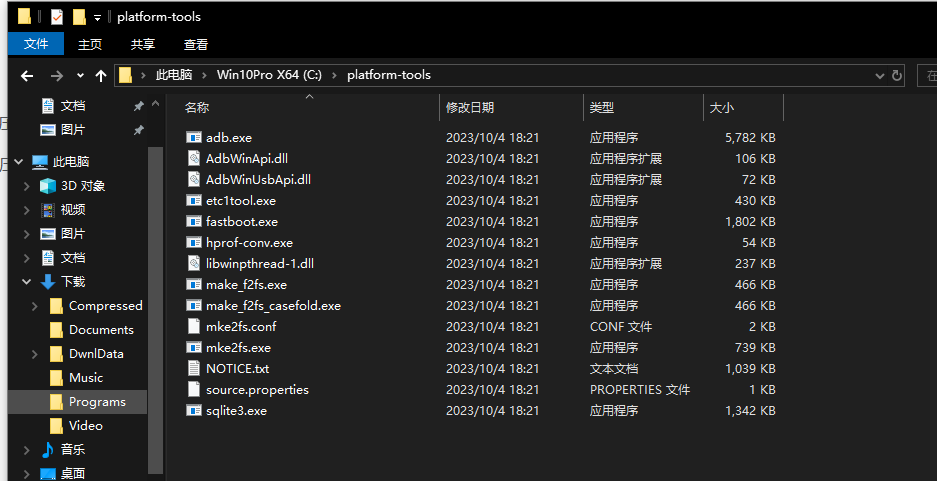Collapse the 下载 tree node

click(27, 281)
